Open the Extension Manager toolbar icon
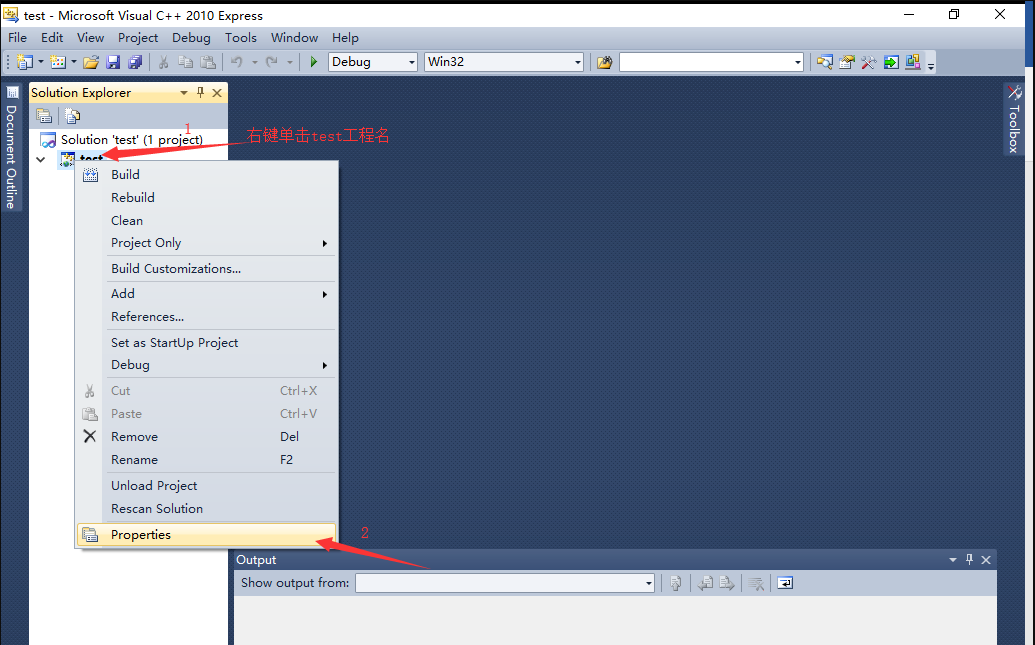 coord(913,62)
